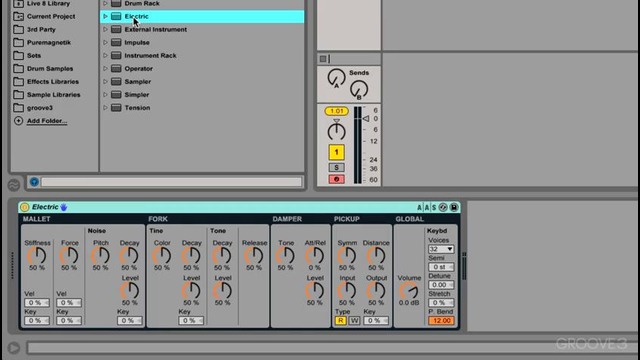
Task: Solo the track with S button
Action: pos(336,167)
